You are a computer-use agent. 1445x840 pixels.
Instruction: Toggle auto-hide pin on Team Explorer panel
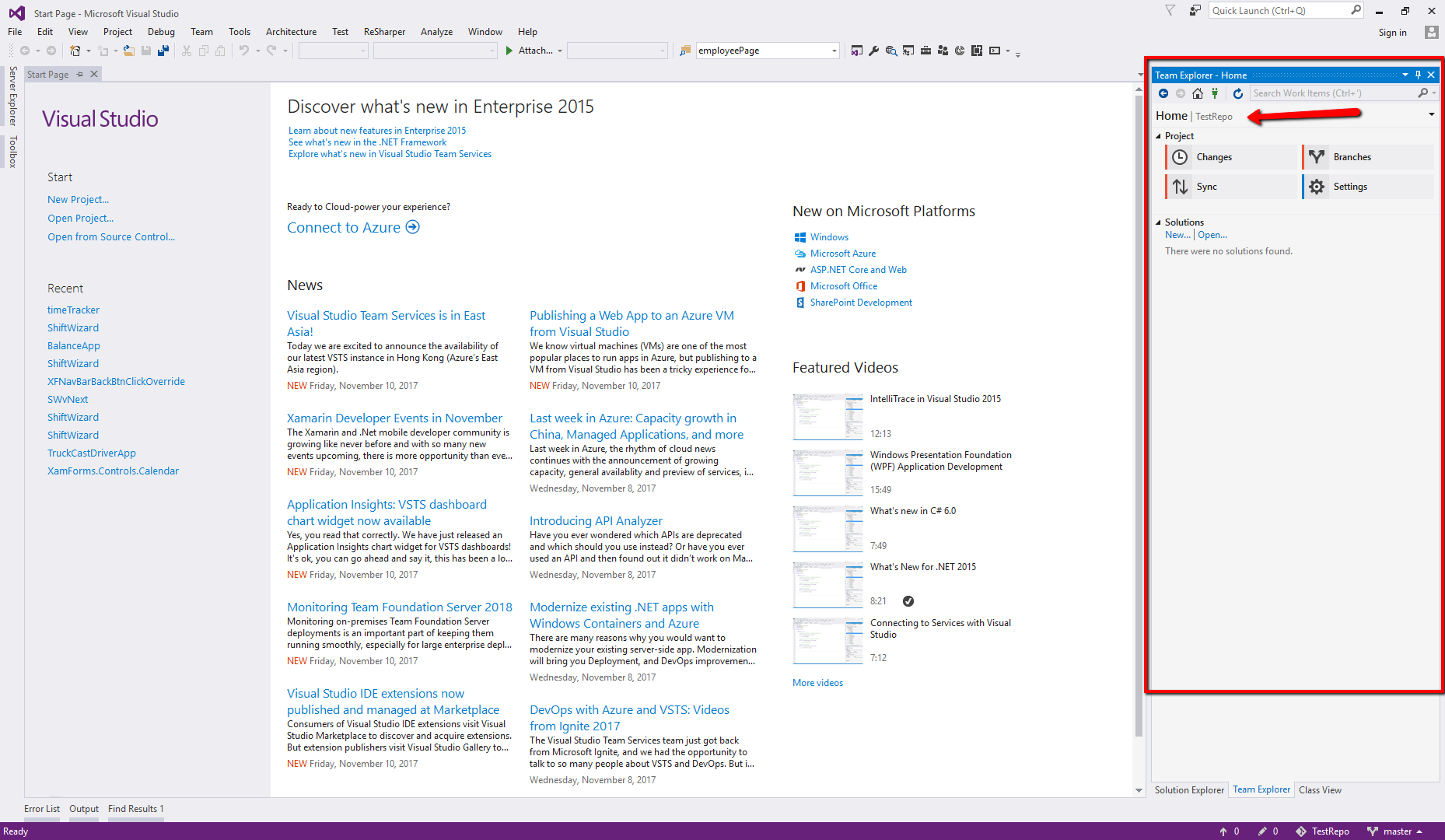click(x=1418, y=75)
